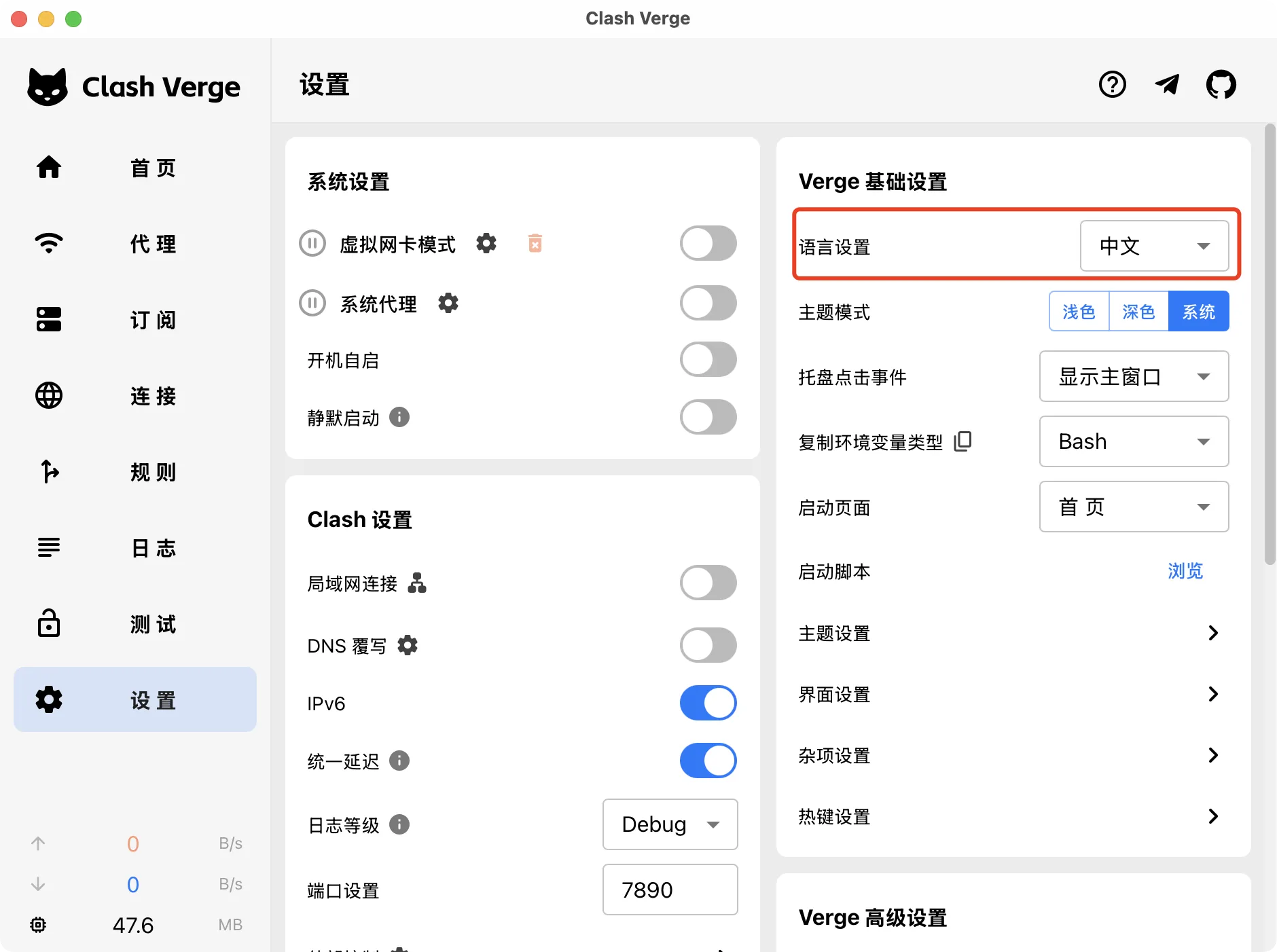Click the 浏览 link beside 启动脚本
Image resolution: width=1277 pixels, height=952 pixels.
pos(1185,571)
